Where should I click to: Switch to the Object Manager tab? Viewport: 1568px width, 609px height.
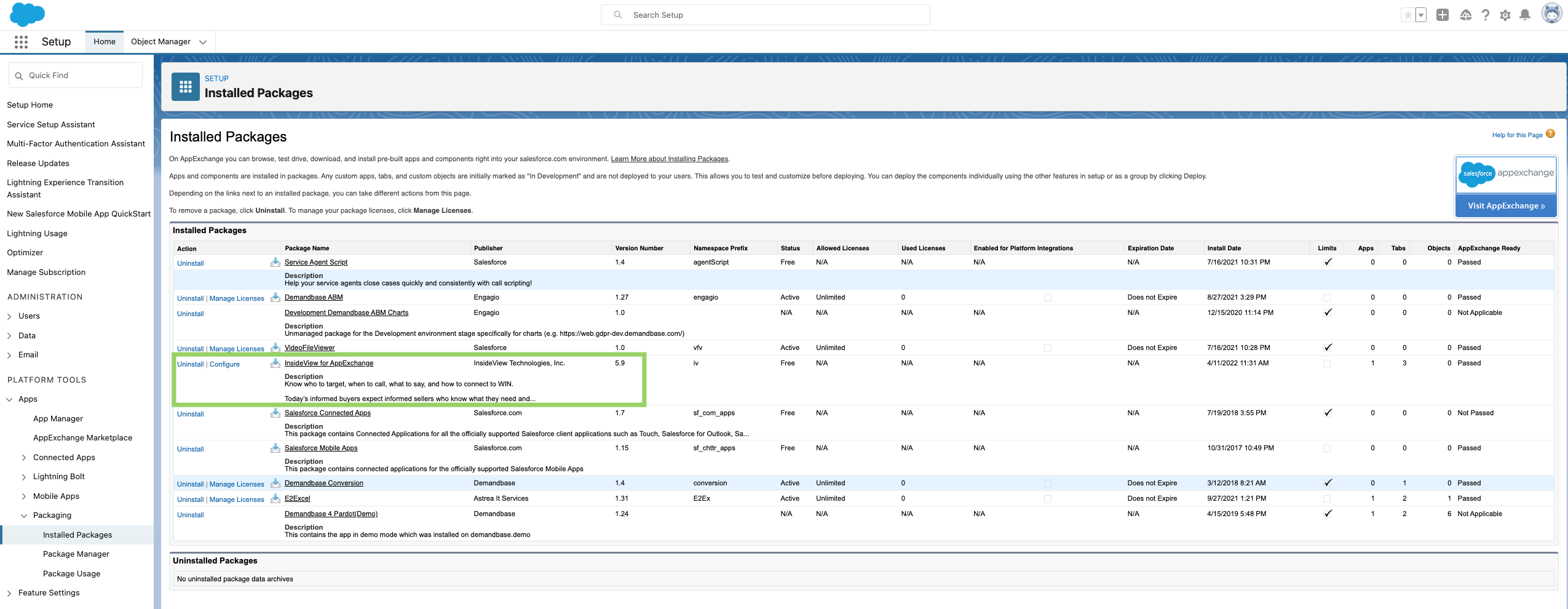(160, 42)
